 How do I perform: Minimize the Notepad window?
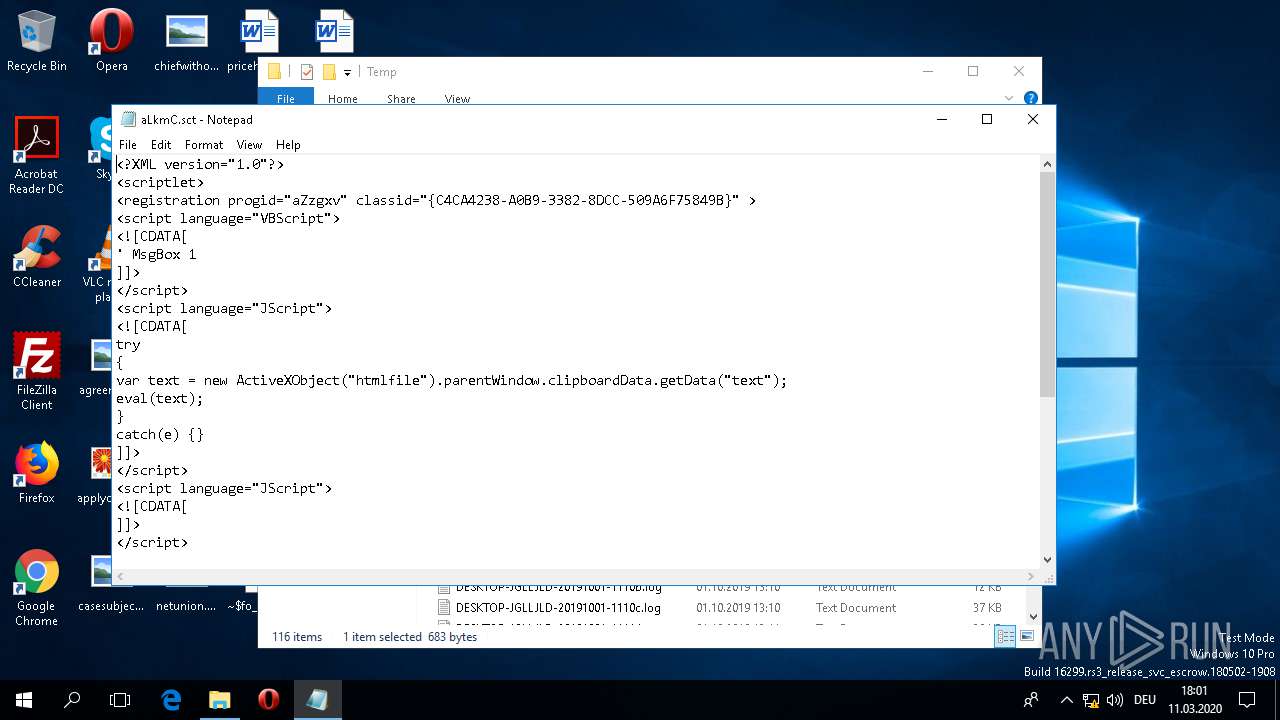coord(942,119)
